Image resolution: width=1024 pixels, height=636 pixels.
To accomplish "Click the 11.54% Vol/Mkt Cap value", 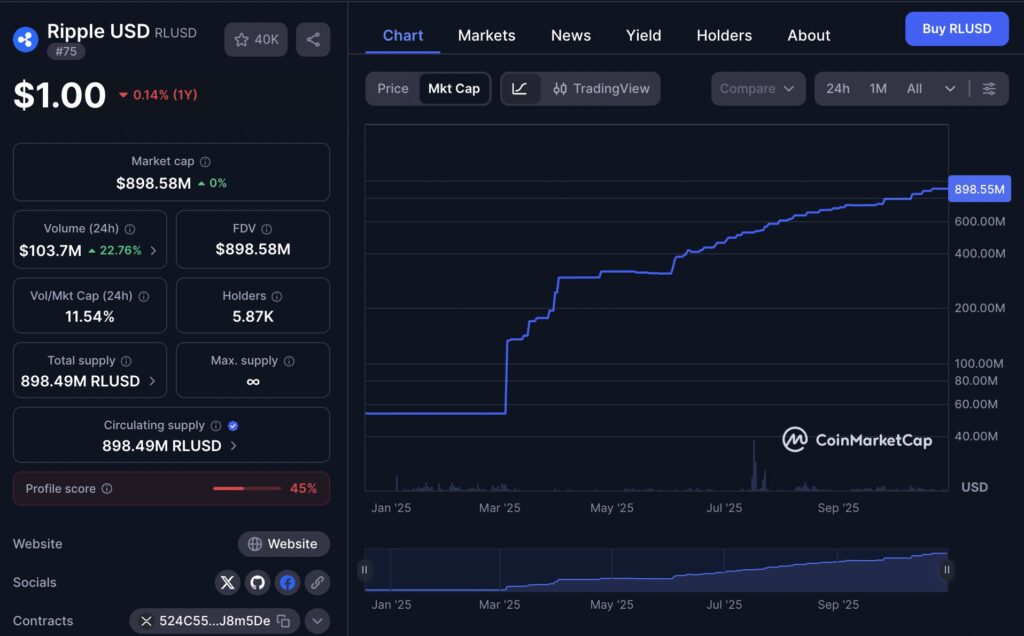I will (x=89, y=317).
